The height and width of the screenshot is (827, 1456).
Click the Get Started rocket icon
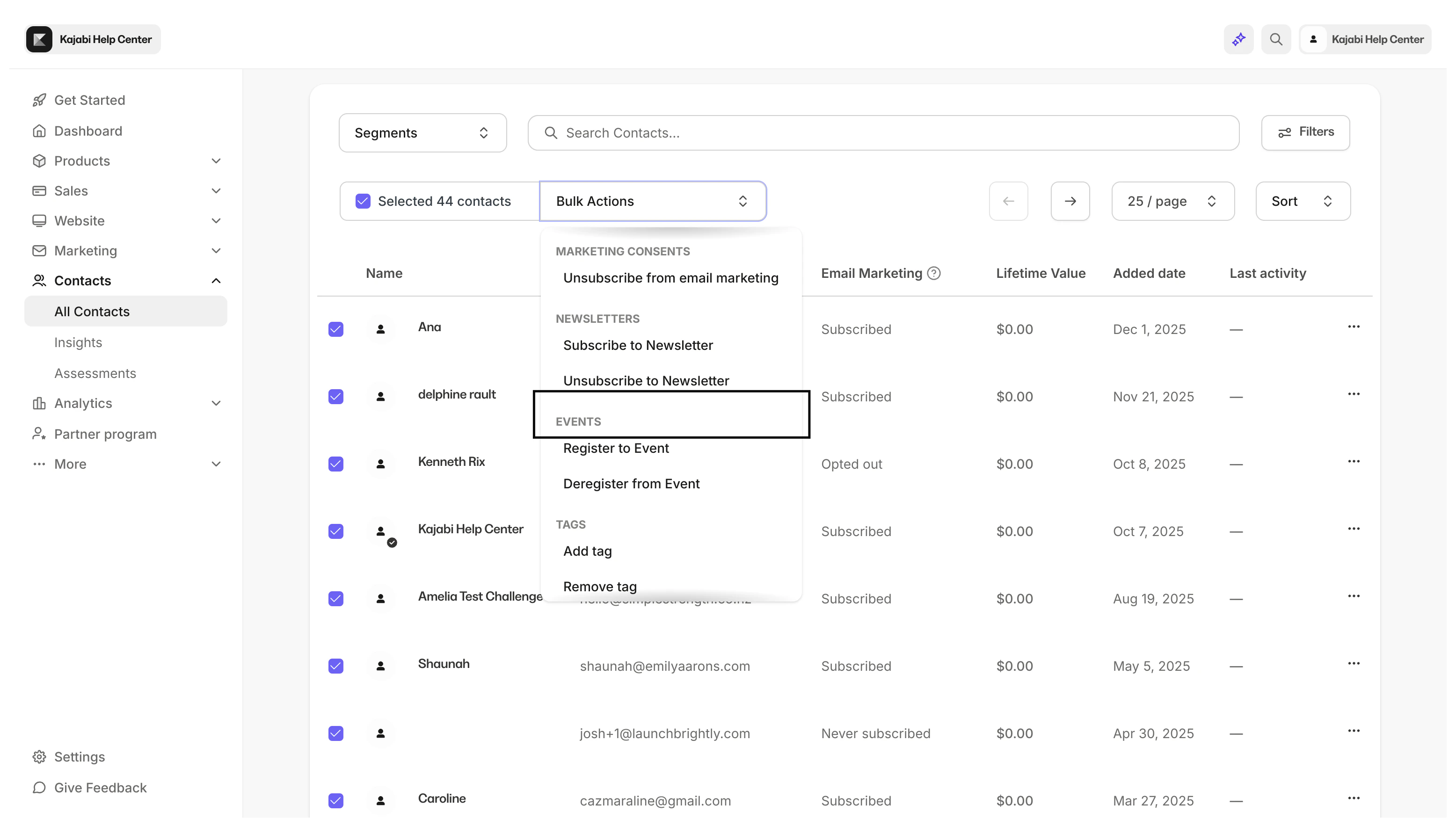(39, 99)
